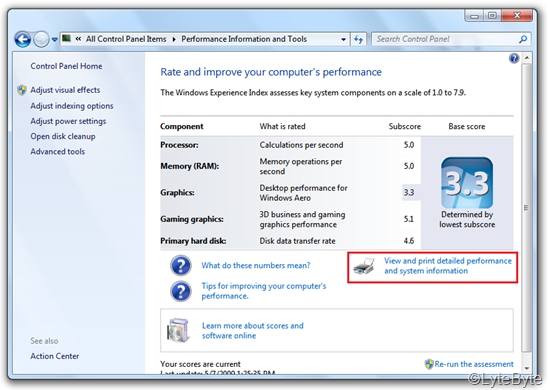Screen dimensions: 550x390
Task: Click the Back navigation arrow button
Action: (23, 39)
